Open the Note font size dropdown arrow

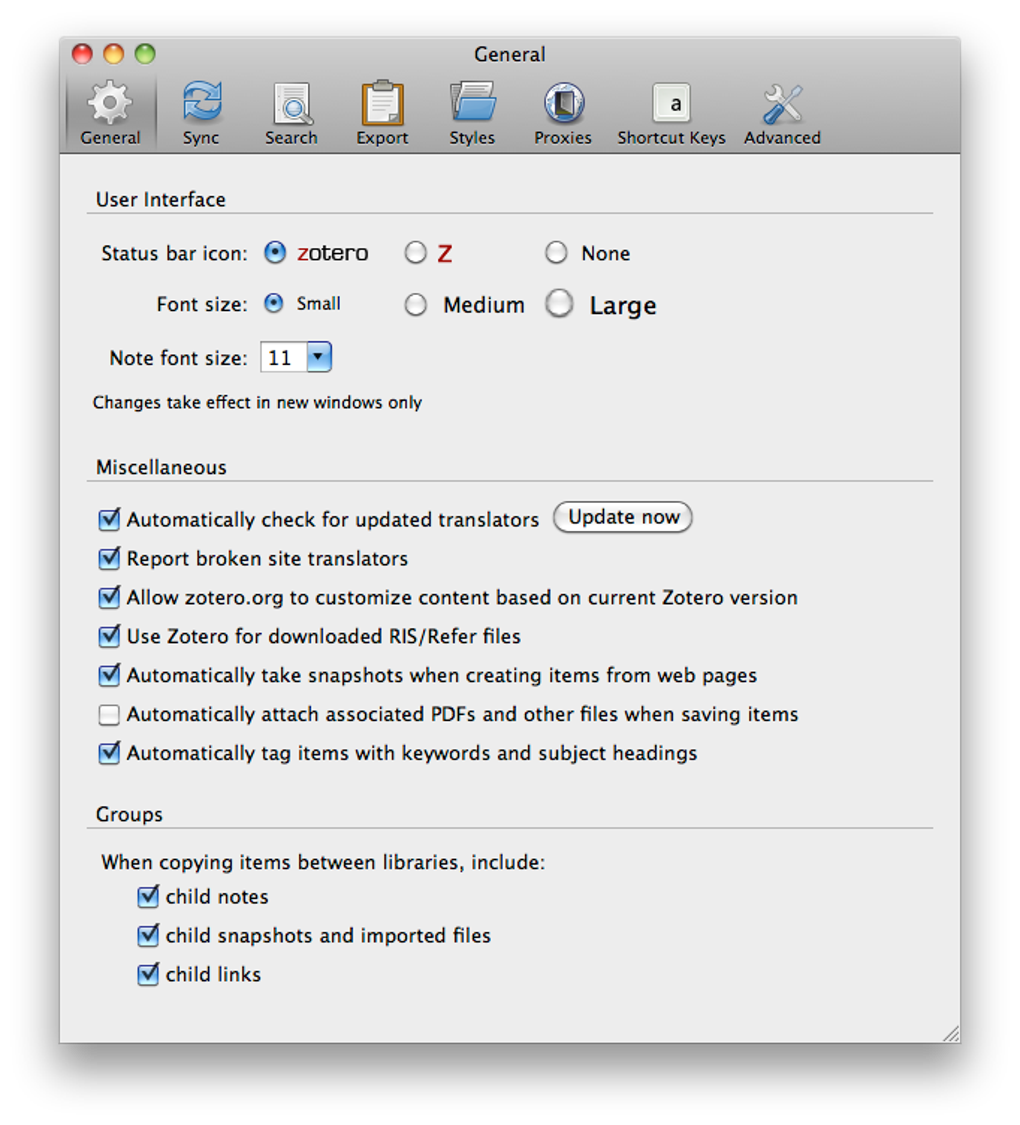click(318, 357)
